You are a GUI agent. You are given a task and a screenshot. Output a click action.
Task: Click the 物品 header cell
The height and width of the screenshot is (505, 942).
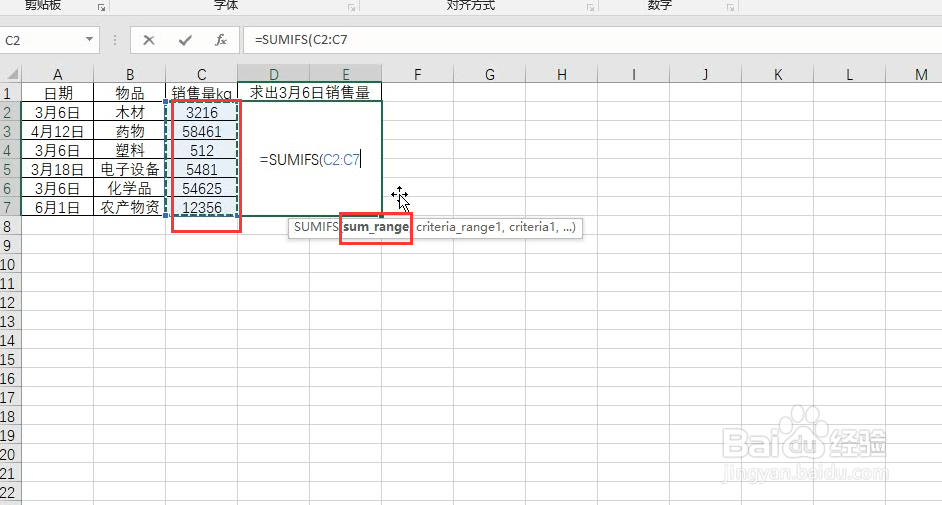click(x=130, y=93)
